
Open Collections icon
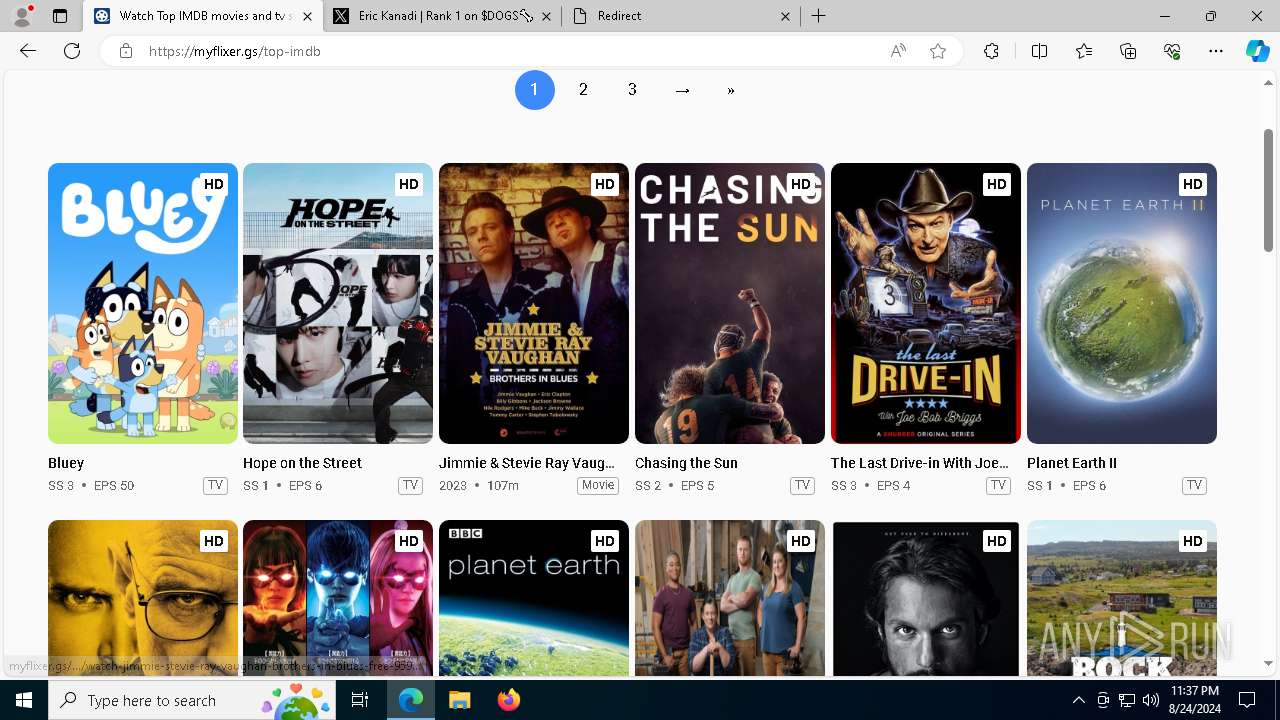coord(1128,51)
